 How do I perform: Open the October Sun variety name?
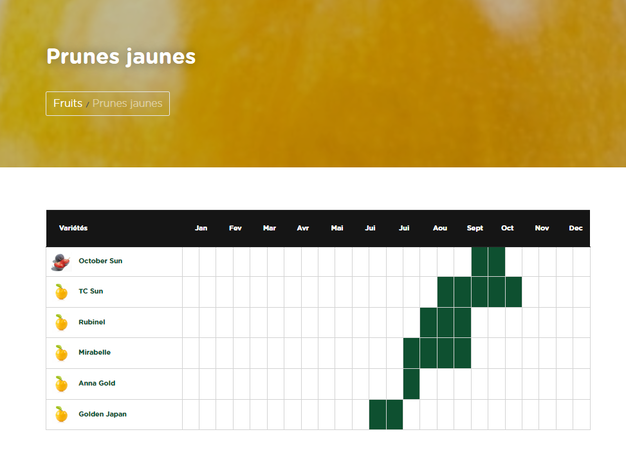pyautogui.click(x=100, y=261)
